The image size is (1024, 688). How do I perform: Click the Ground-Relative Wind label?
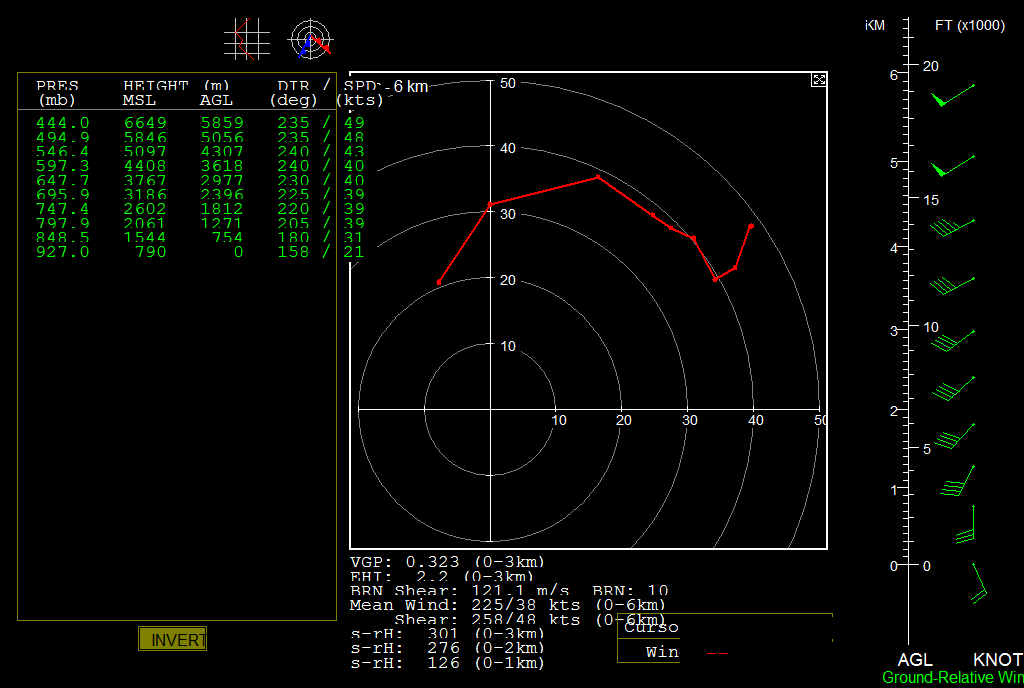[953, 678]
